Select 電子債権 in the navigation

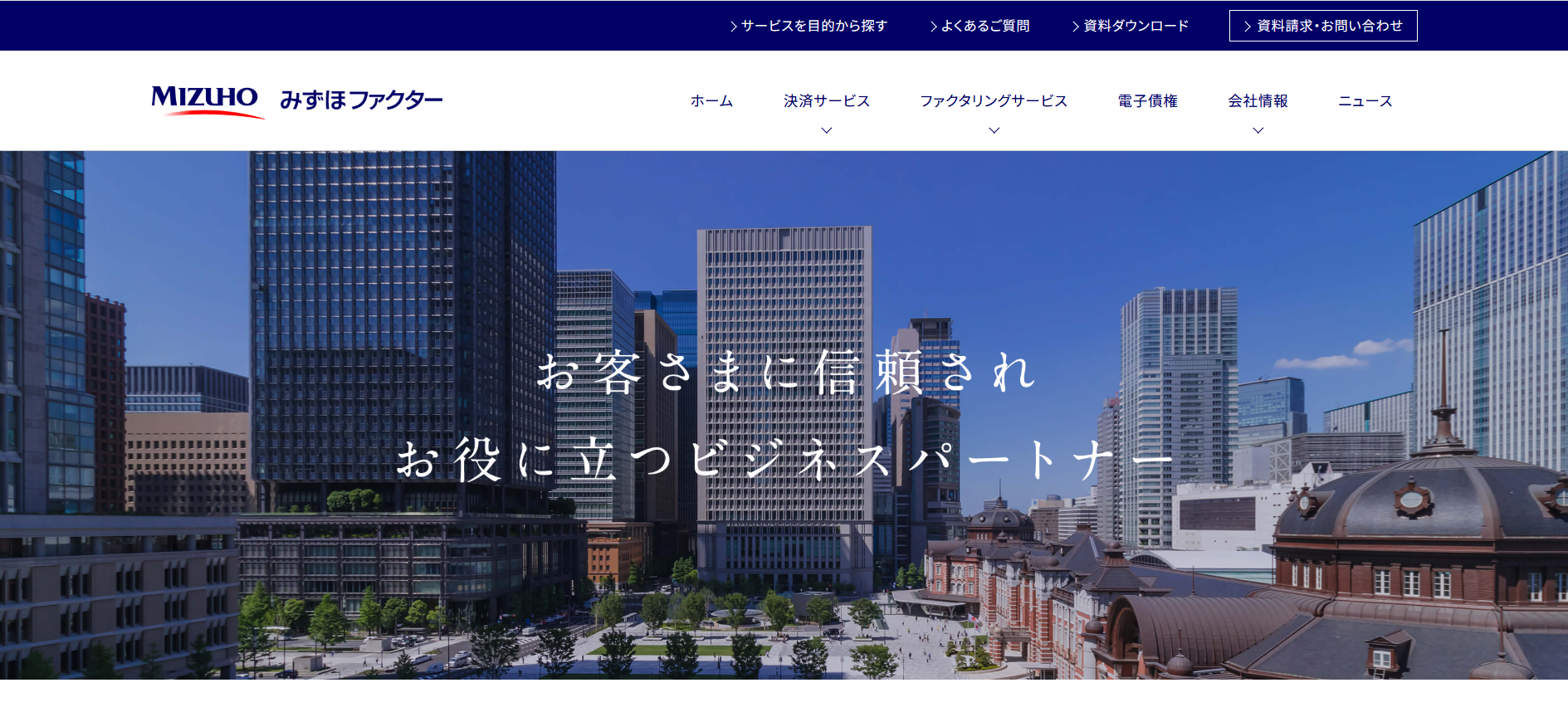click(x=1147, y=100)
